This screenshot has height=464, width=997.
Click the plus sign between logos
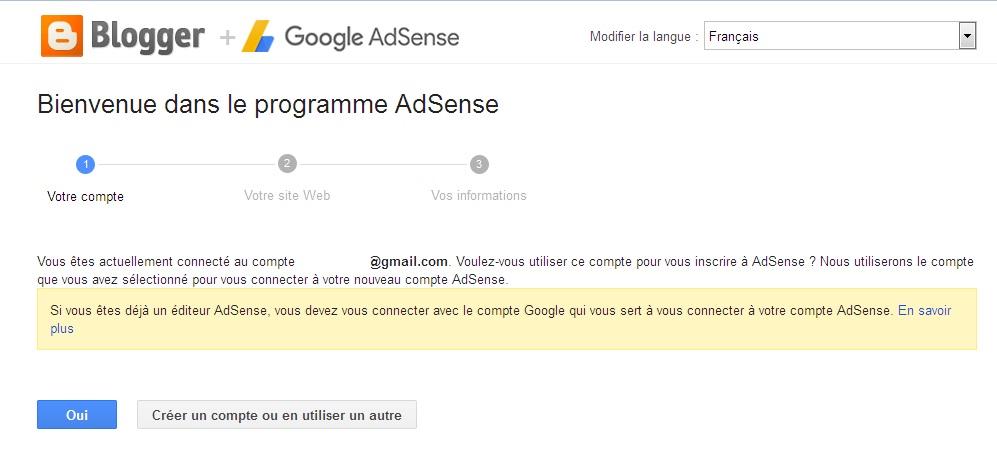point(227,38)
